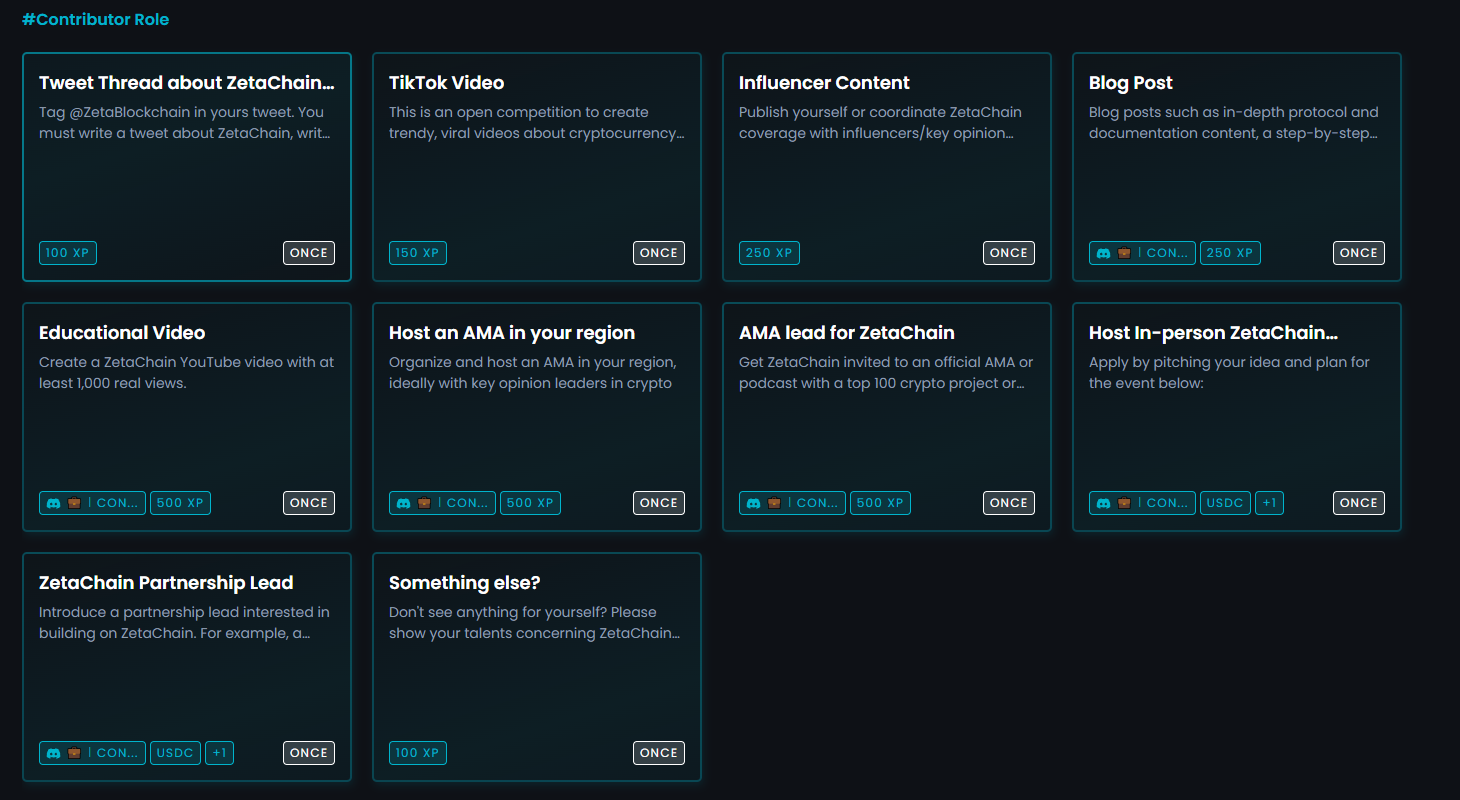Click 500 XP badge on Host an AMA
Image resolution: width=1460 pixels, height=800 pixels.
pos(530,503)
